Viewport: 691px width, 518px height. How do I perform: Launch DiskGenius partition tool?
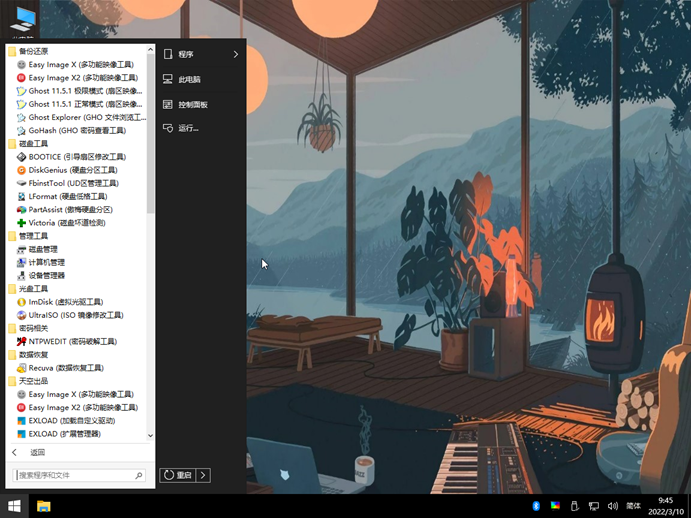(x=72, y=170)
